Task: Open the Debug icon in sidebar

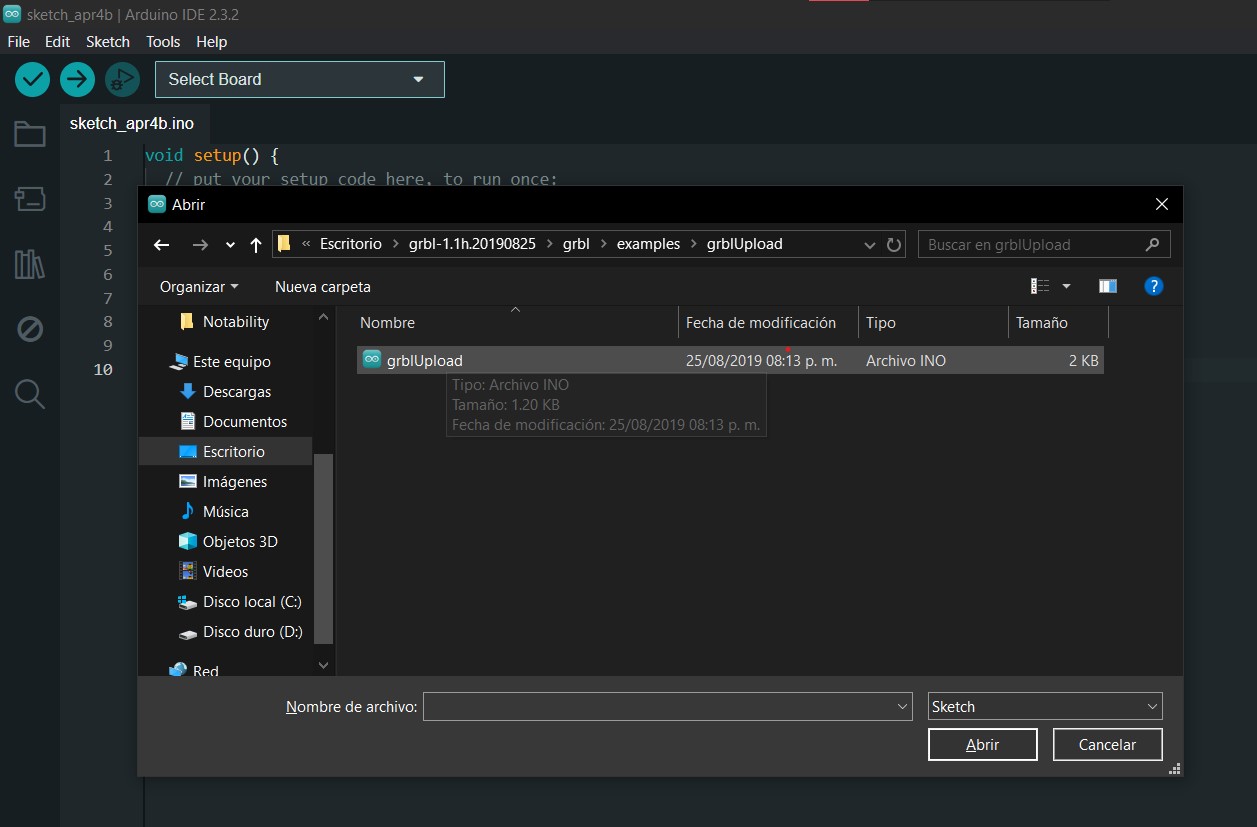Action: [x=29, y=329]
